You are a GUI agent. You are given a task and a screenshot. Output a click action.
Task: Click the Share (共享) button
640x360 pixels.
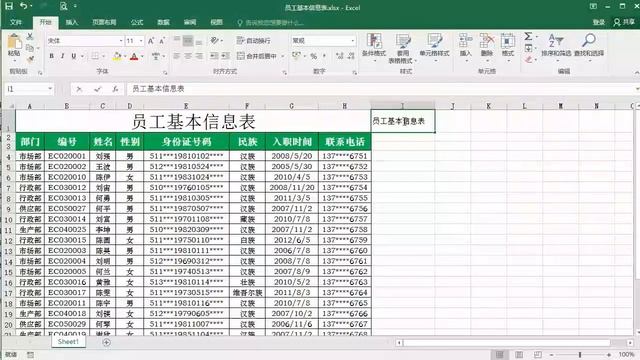624,22
